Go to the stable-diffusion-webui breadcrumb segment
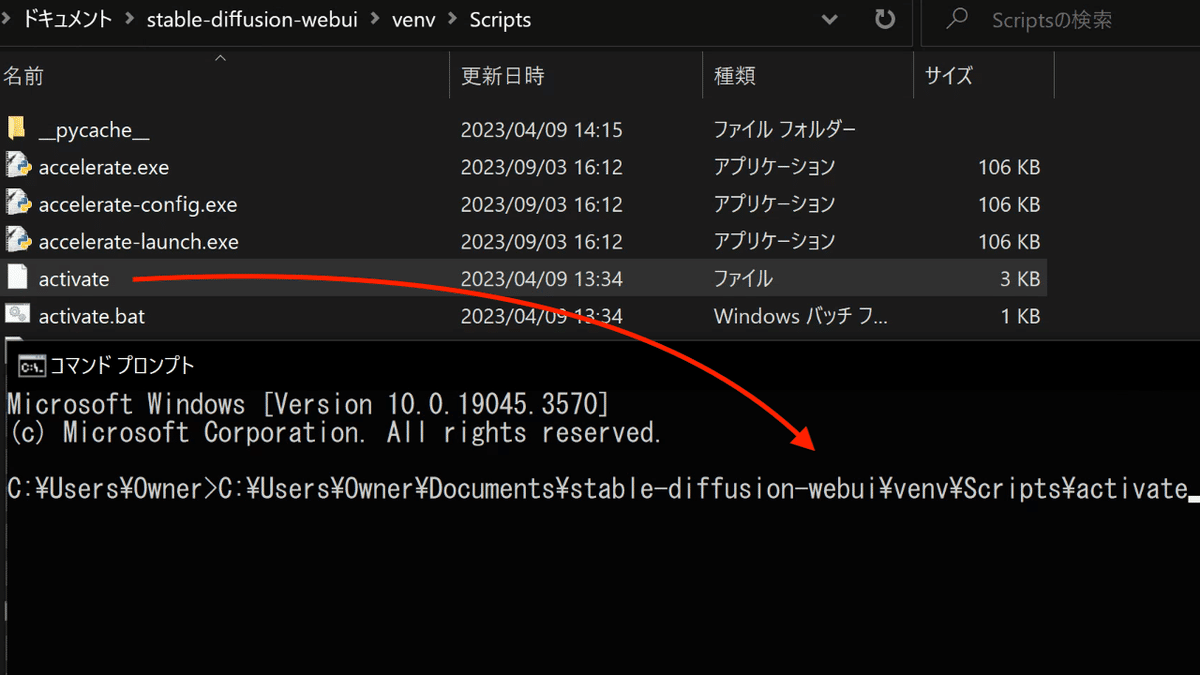 click(x=253, y=20)
